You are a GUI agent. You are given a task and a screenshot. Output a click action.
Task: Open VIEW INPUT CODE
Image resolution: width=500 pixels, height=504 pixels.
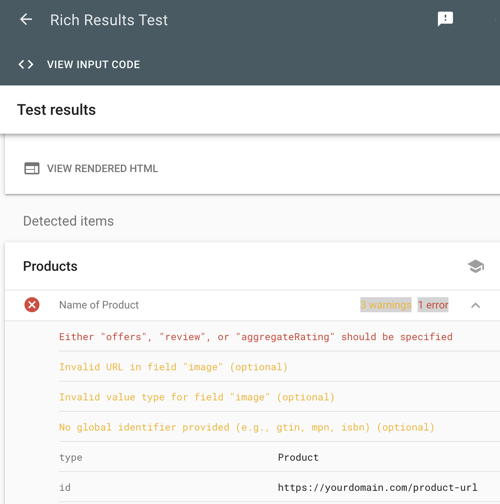tap(93, 64)
